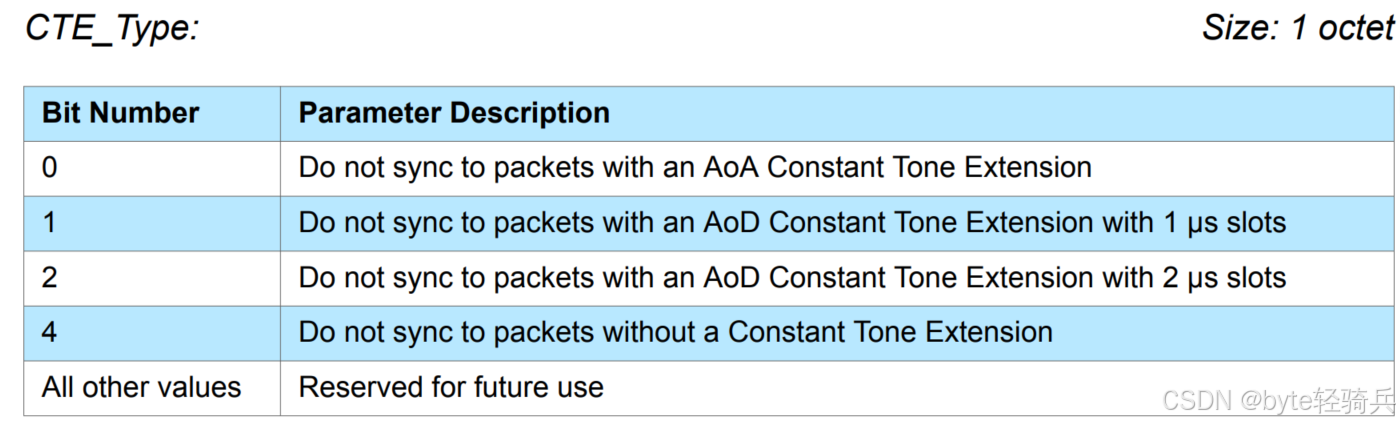The width and height of the screenshot is (1400, 426).
Task: Click the "1 μs slots" text
Action: (x=1224, y=222)
